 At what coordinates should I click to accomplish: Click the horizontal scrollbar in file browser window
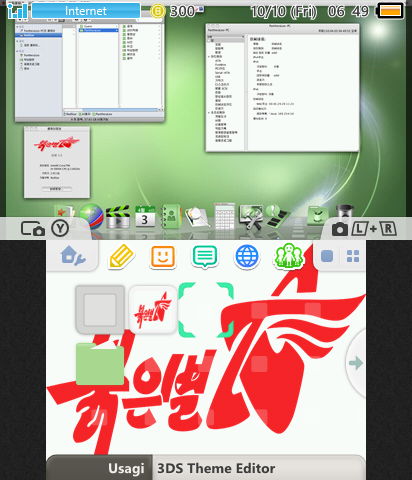pos(120,109)
